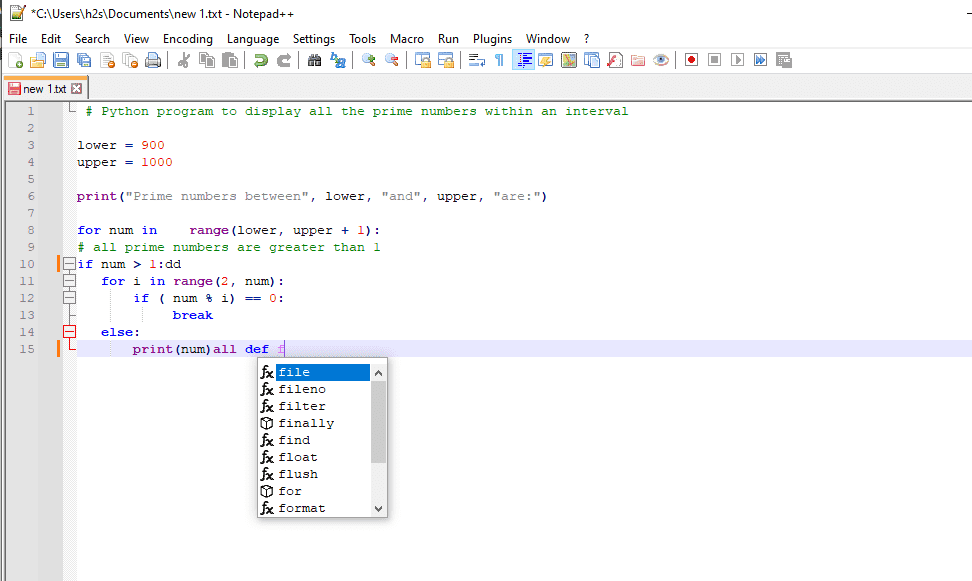Enable document monitoring with the eye icon
972x581 pixels.
pos(661,60)
